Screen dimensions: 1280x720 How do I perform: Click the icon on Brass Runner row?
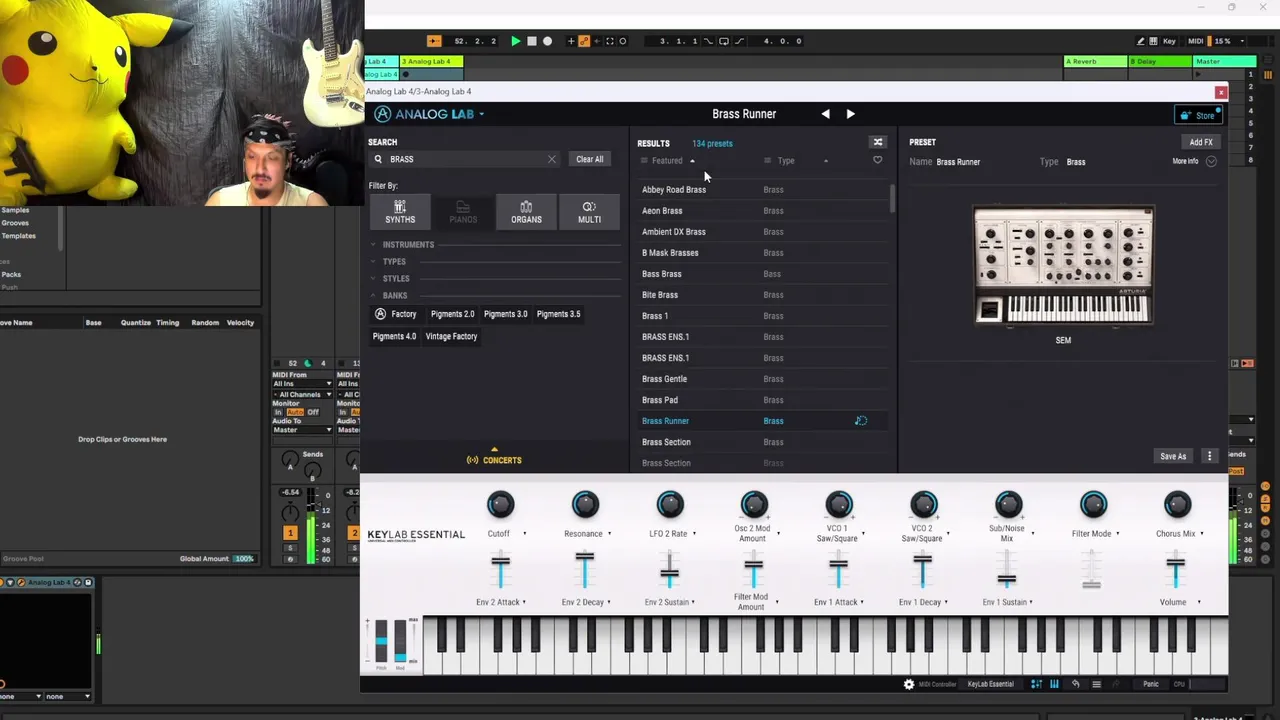(860, 421)
